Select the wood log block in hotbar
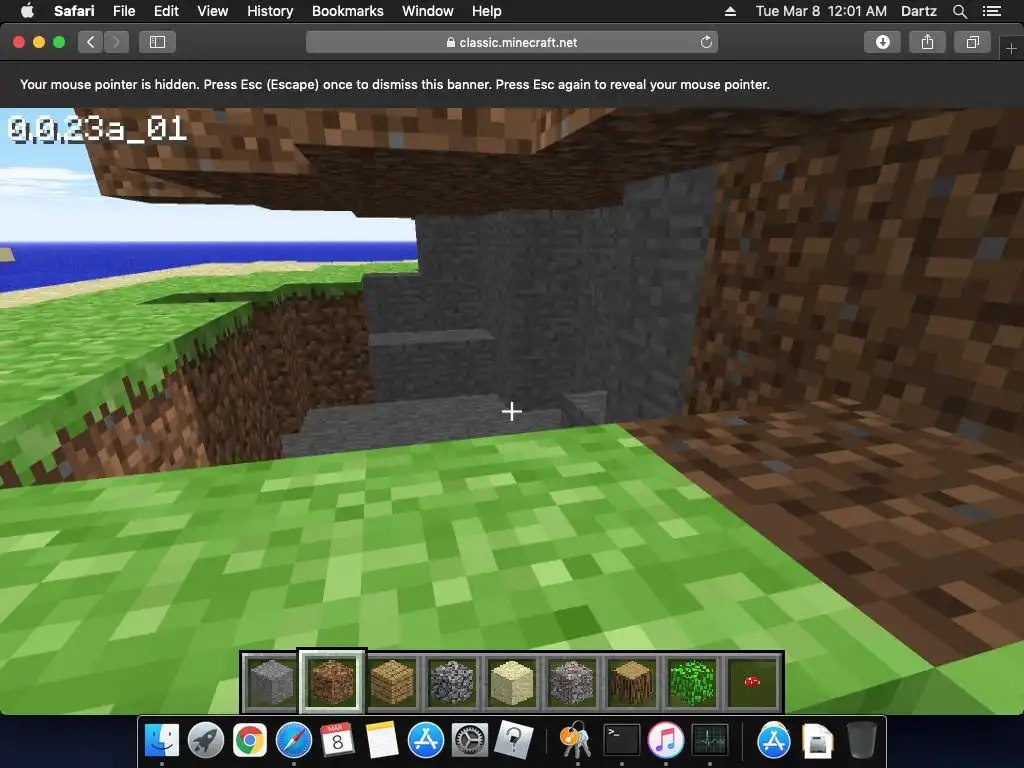Viewport: 1024px width, 768px height. (x=632, y=682)
